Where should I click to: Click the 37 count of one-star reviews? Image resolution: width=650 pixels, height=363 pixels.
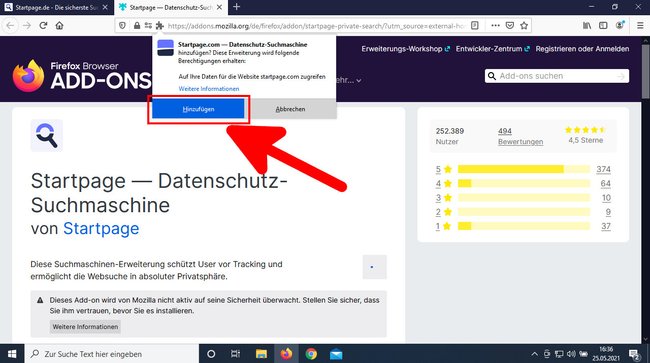coord(606,226)
